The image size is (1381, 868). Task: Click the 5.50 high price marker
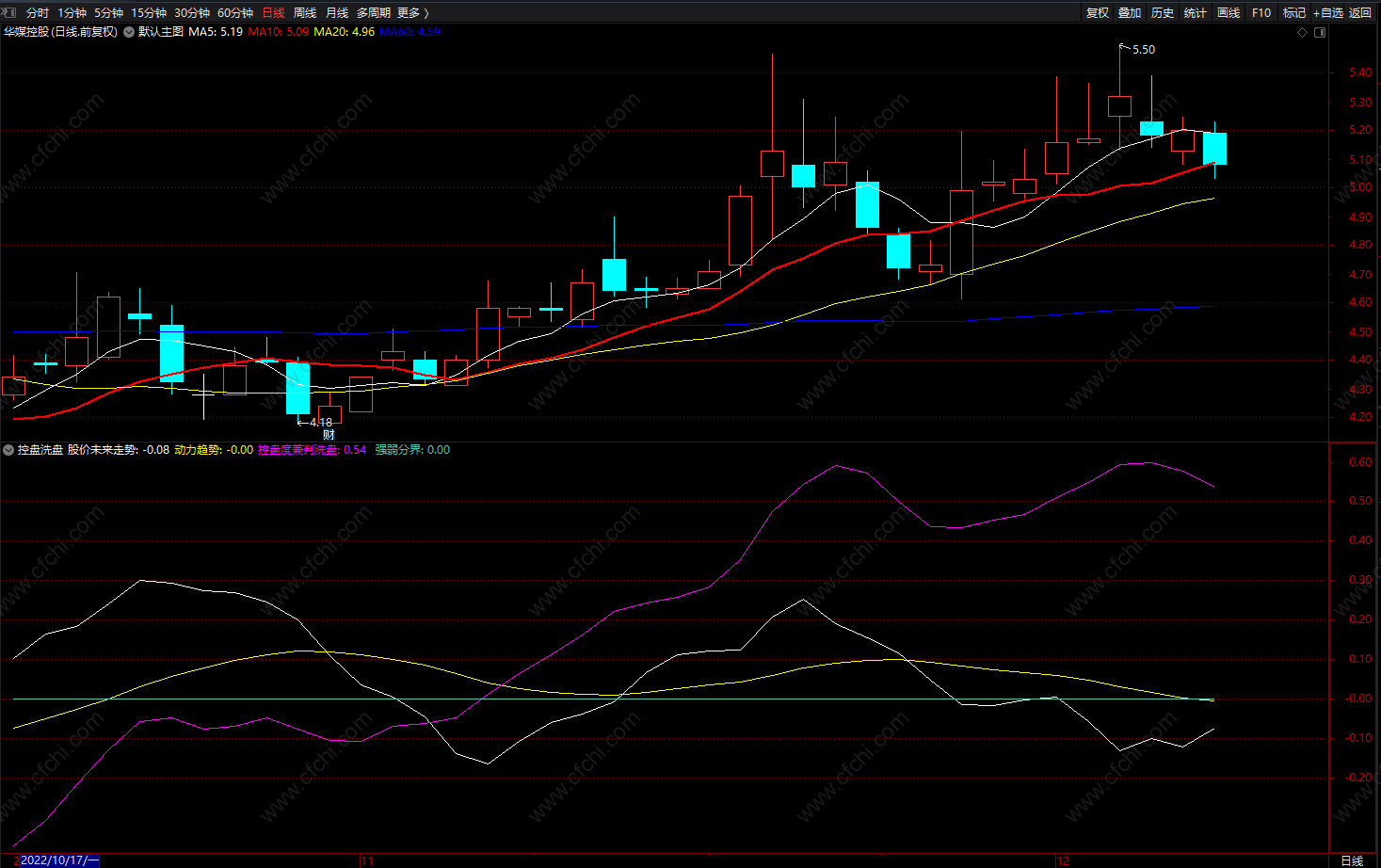pyautogui.click(x=1143, y=50)
